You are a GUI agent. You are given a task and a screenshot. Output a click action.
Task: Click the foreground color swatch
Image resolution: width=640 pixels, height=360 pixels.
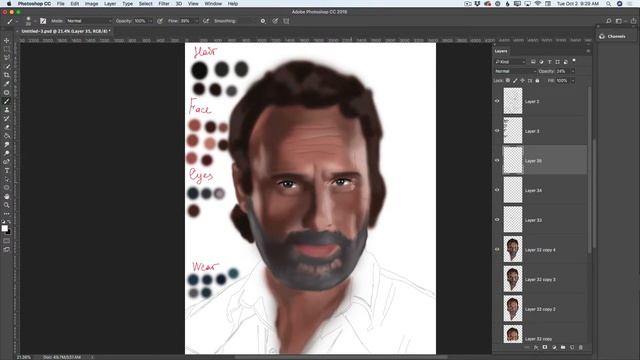[x=4, y=229]
